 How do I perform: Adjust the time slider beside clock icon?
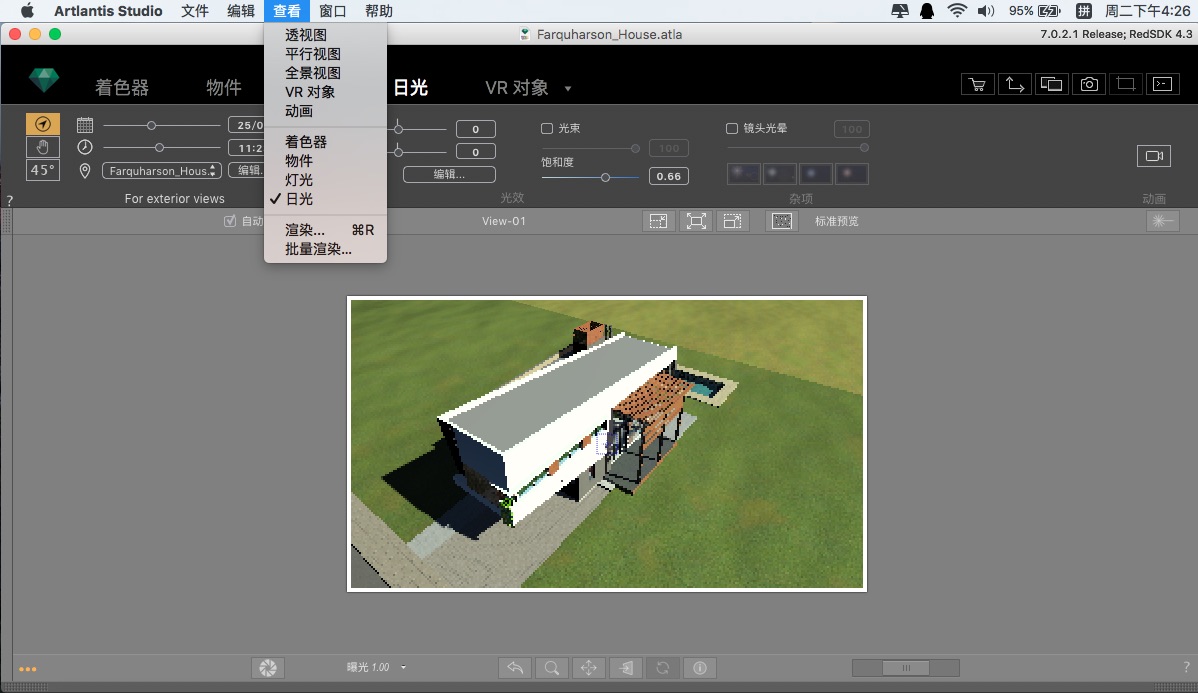(161, 147)
